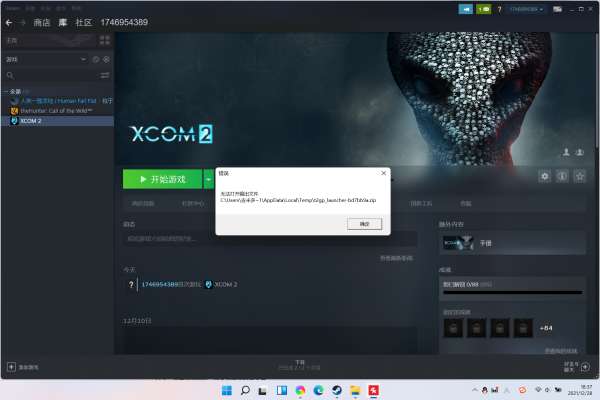Show the +84 more achievements
Screen dimensions: 600x400
point(546,328)
